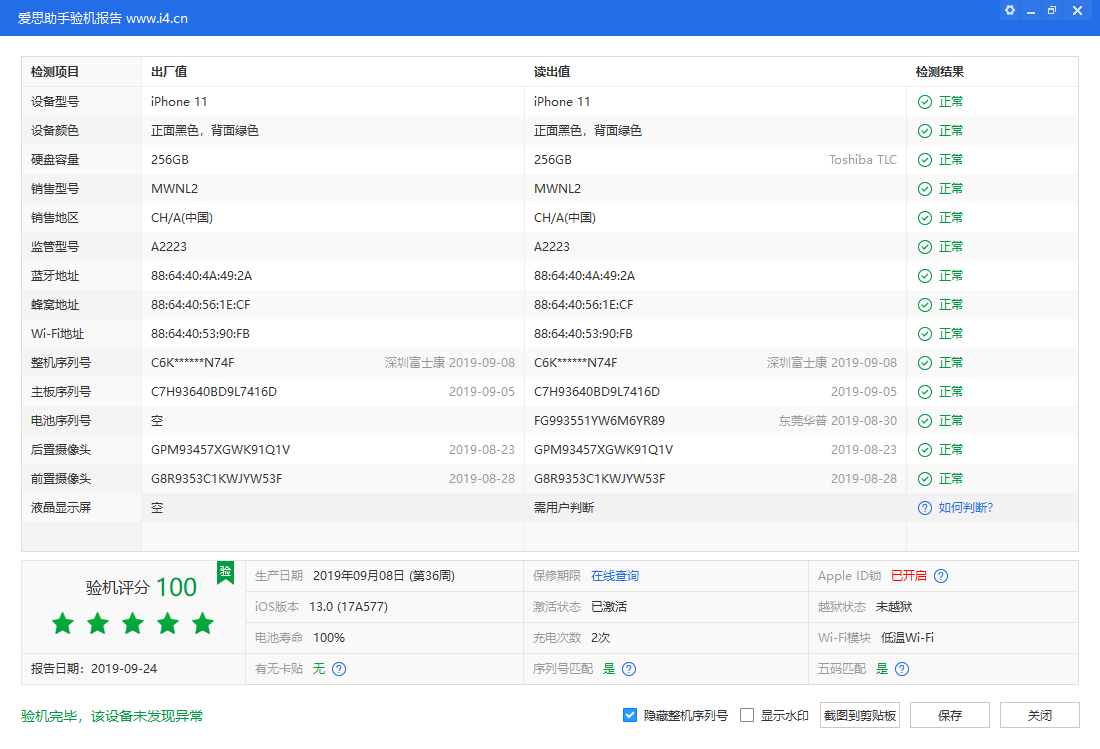Click 充电次数 2次 value
Screen dimensions: 1100x749
click(x=601, y=637)
